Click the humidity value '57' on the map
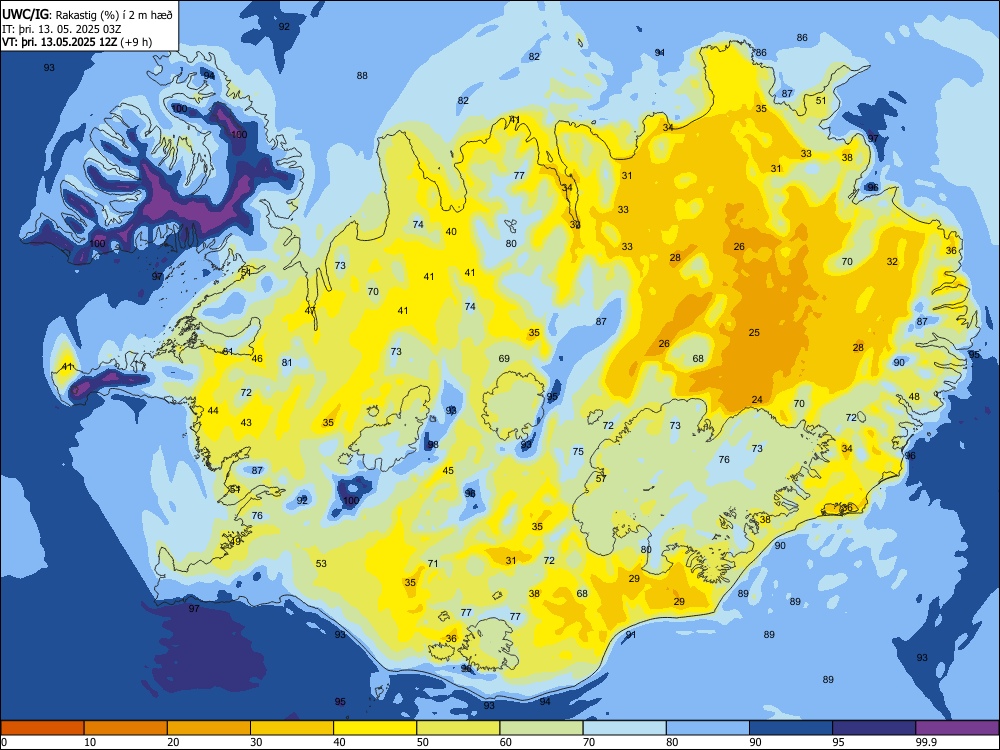Image resolution: width=1000 pixels, height=750 pixels. (601, 479)
